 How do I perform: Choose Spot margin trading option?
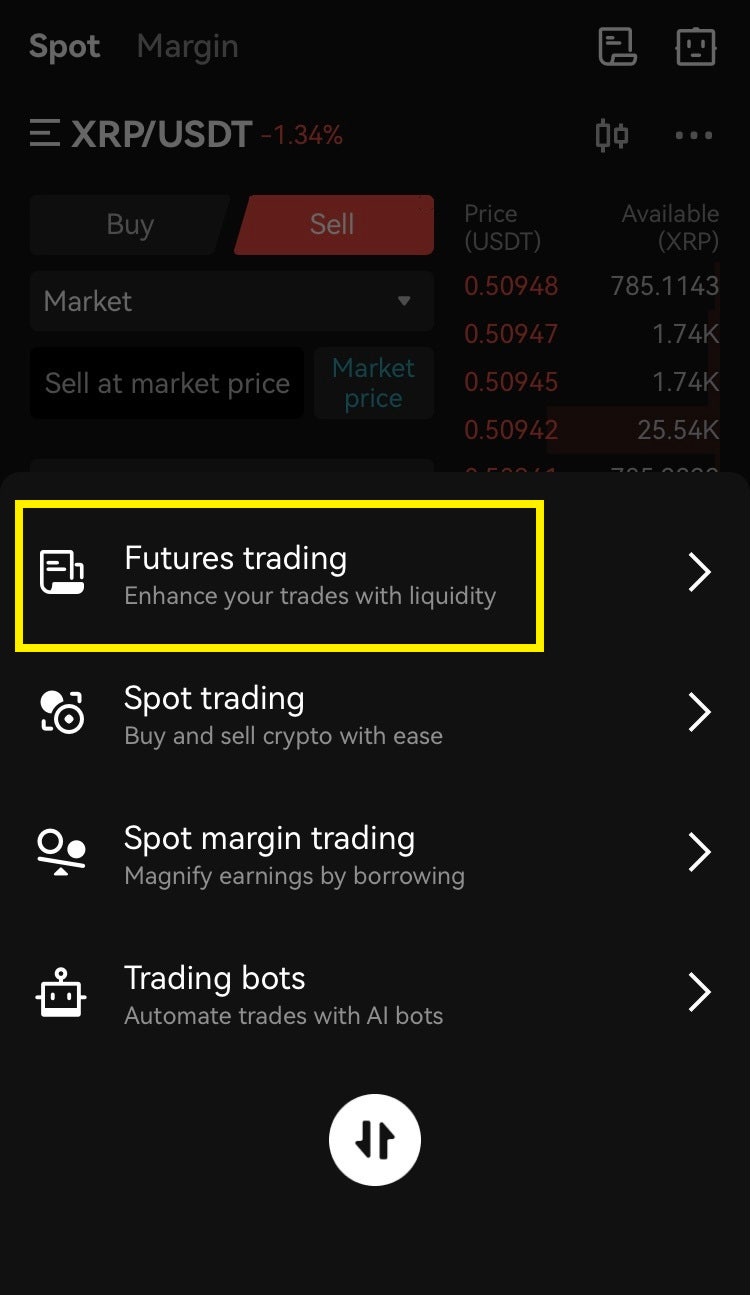[x=375, y=852]
